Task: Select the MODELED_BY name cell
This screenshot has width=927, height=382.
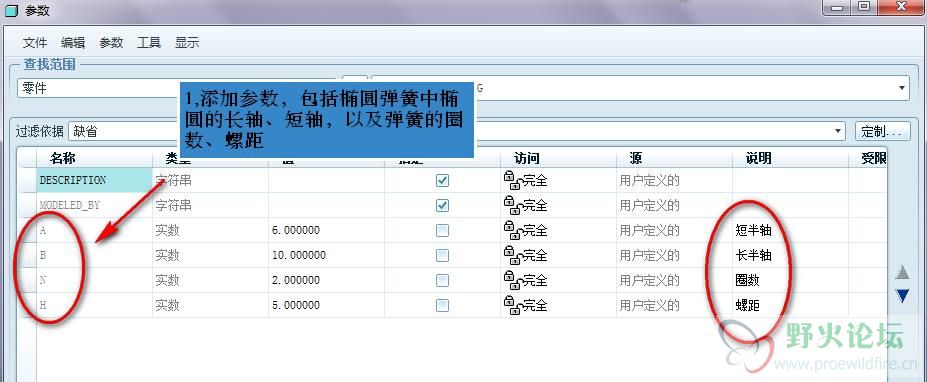Action: (x=95, y=205)
